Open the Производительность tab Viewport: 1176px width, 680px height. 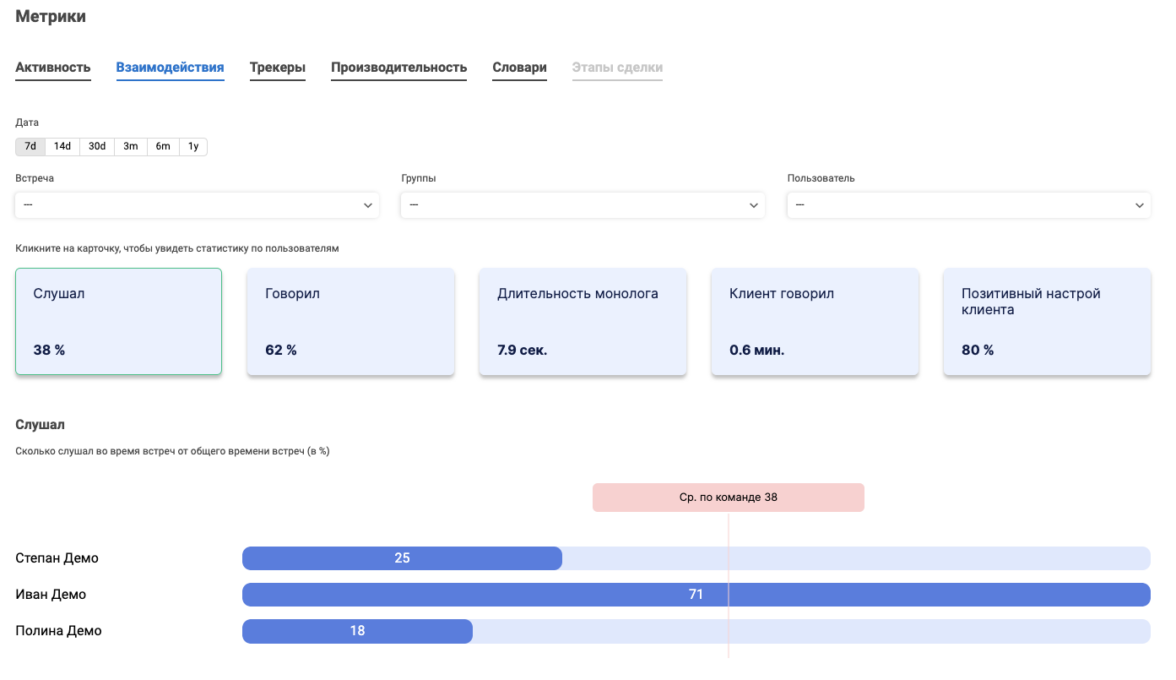click(398, 68)
